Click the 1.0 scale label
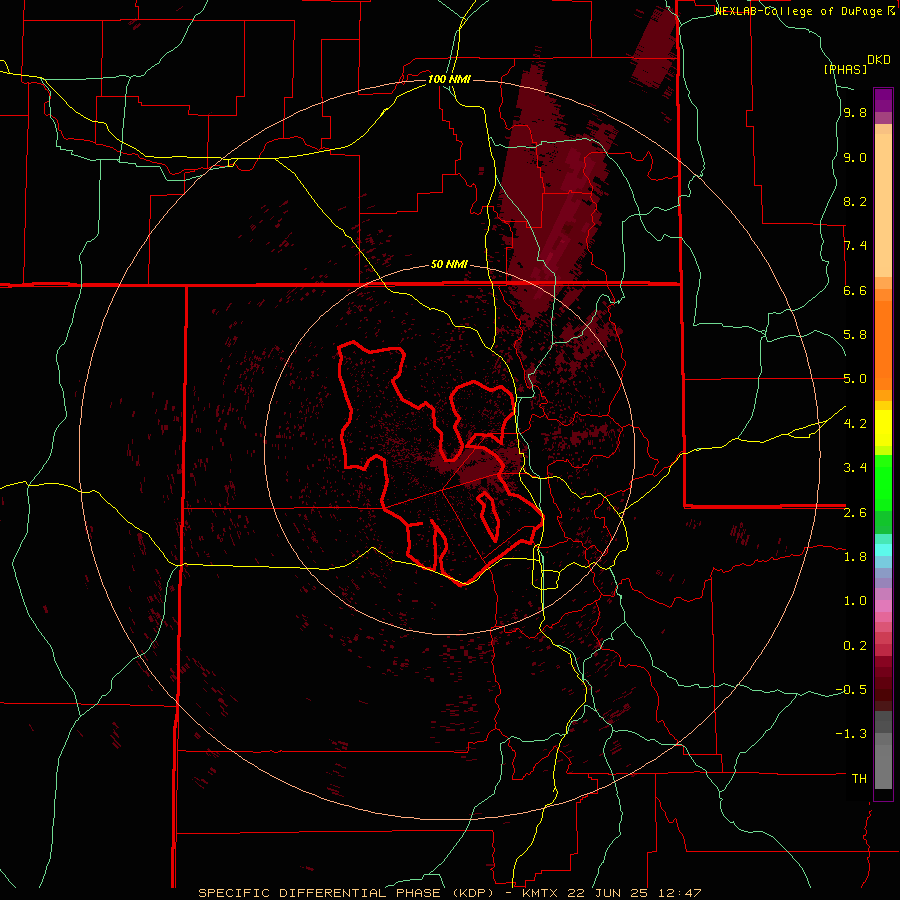 [x=855, y=601]
